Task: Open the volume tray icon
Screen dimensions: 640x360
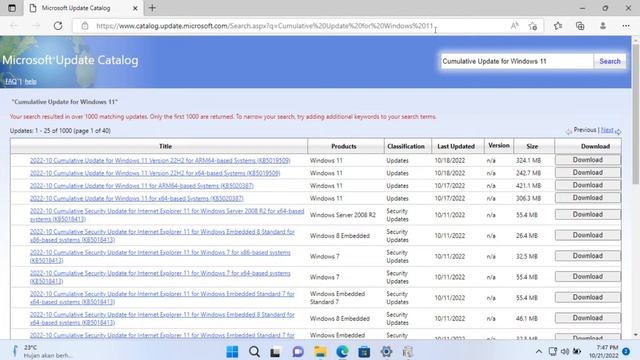Action: 565,351
